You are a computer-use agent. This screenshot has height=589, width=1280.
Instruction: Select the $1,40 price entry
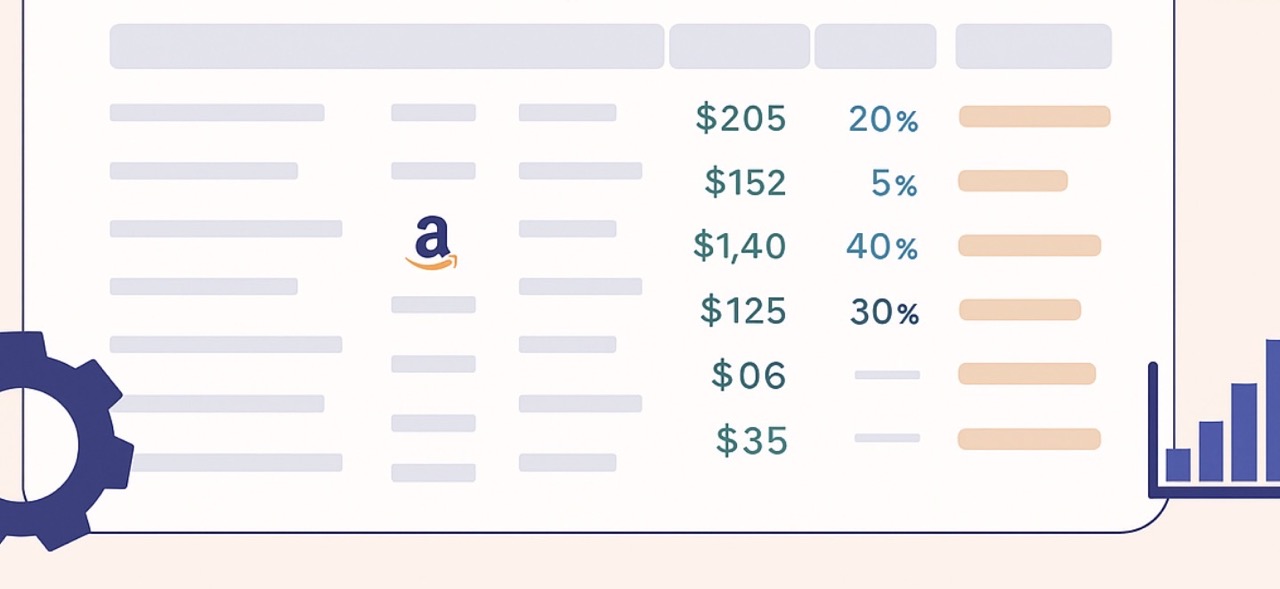pos(740,246)
